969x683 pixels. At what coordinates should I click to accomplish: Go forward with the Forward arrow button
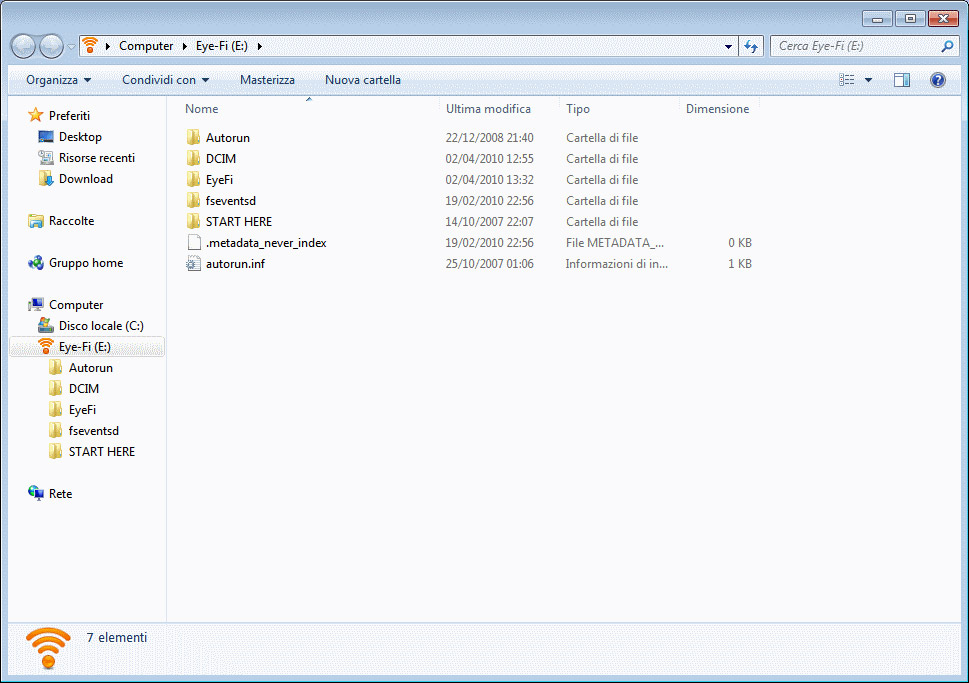(51, 46)
